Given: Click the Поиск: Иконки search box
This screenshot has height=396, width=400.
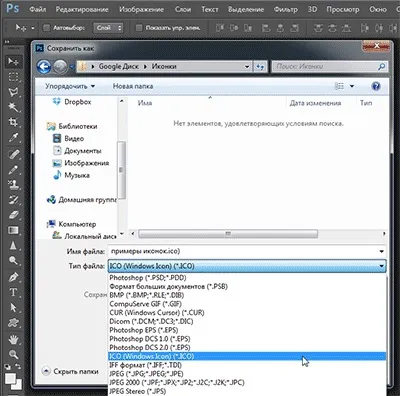Looking at the screenshot, I should point(330,67).
